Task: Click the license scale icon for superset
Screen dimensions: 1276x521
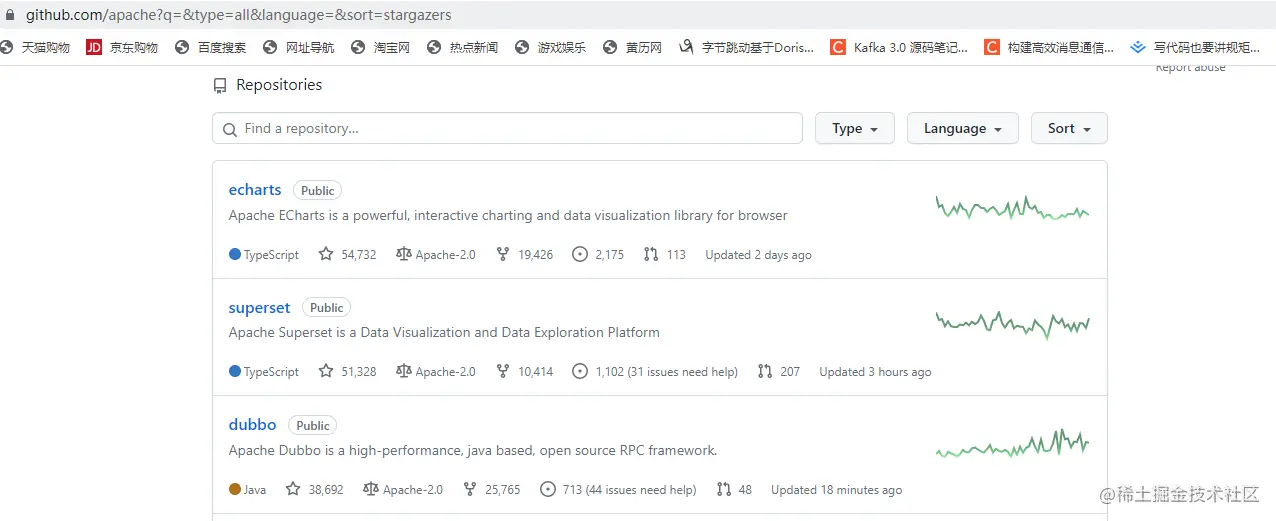Action: 403,371
